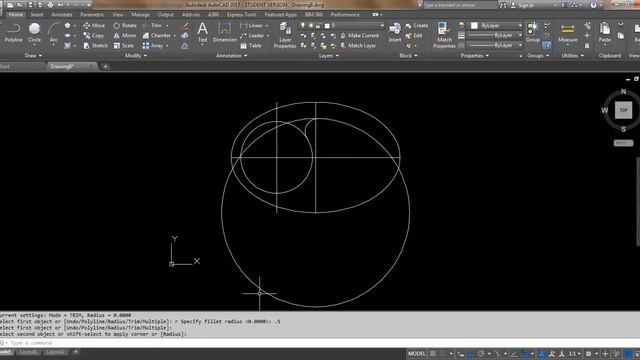Image resolution: width=640 pixels, height=360 pixels.
Task: Insert a Table from Annotation panel
Action: [x=251, y=46]
